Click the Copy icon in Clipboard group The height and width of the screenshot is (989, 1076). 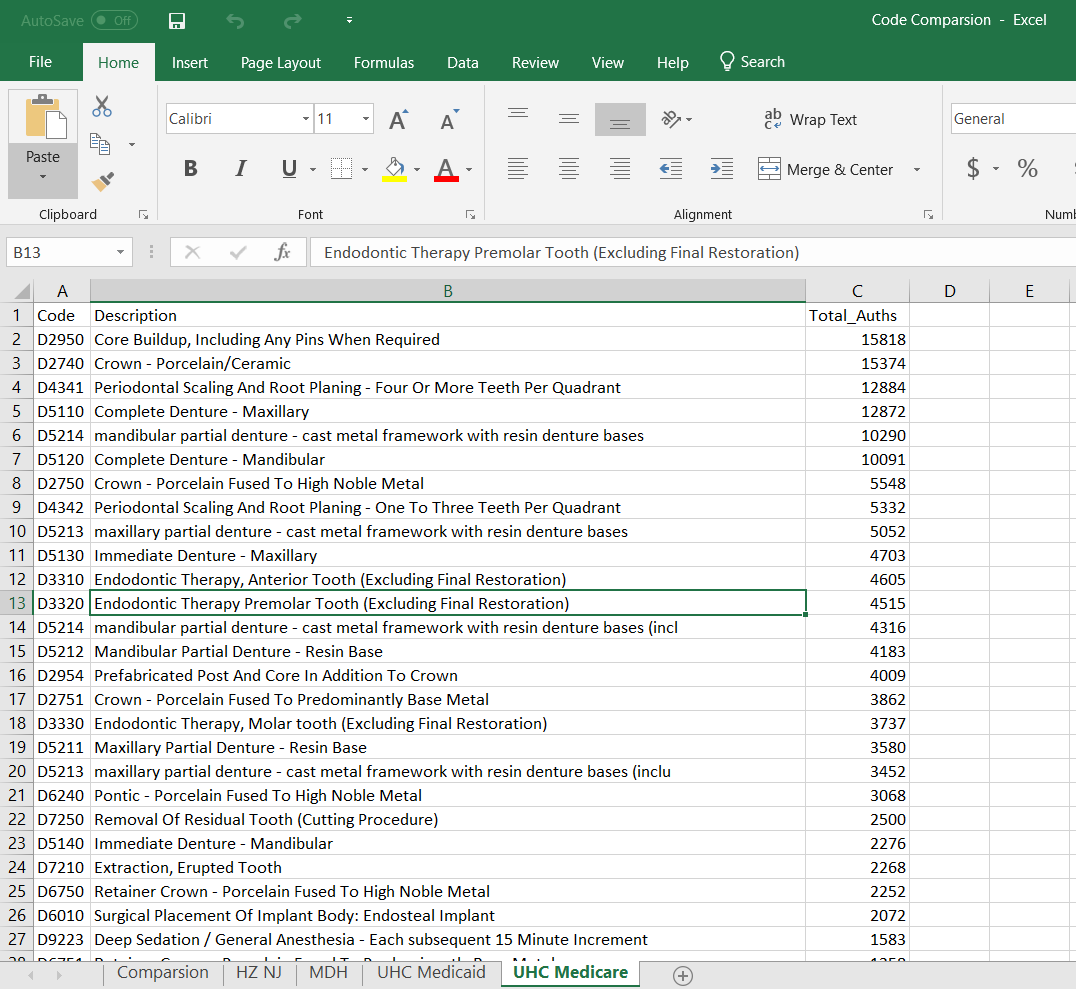pos(101,141)
